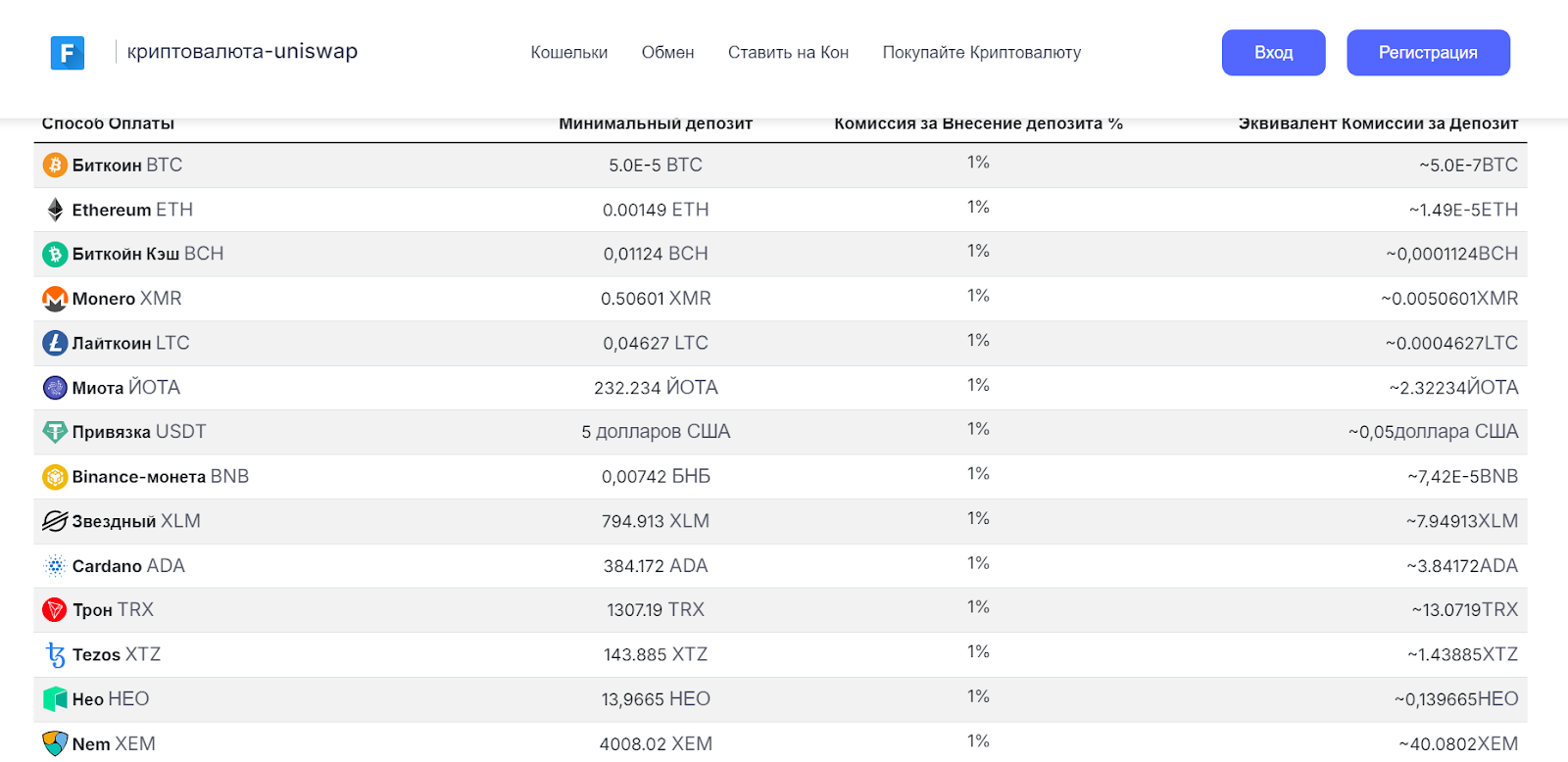Click the 5.0E-5 BTC deposit value
The height and width of the screenshot is (762, 1568).
pyautogui.click(x=656, y=166)
